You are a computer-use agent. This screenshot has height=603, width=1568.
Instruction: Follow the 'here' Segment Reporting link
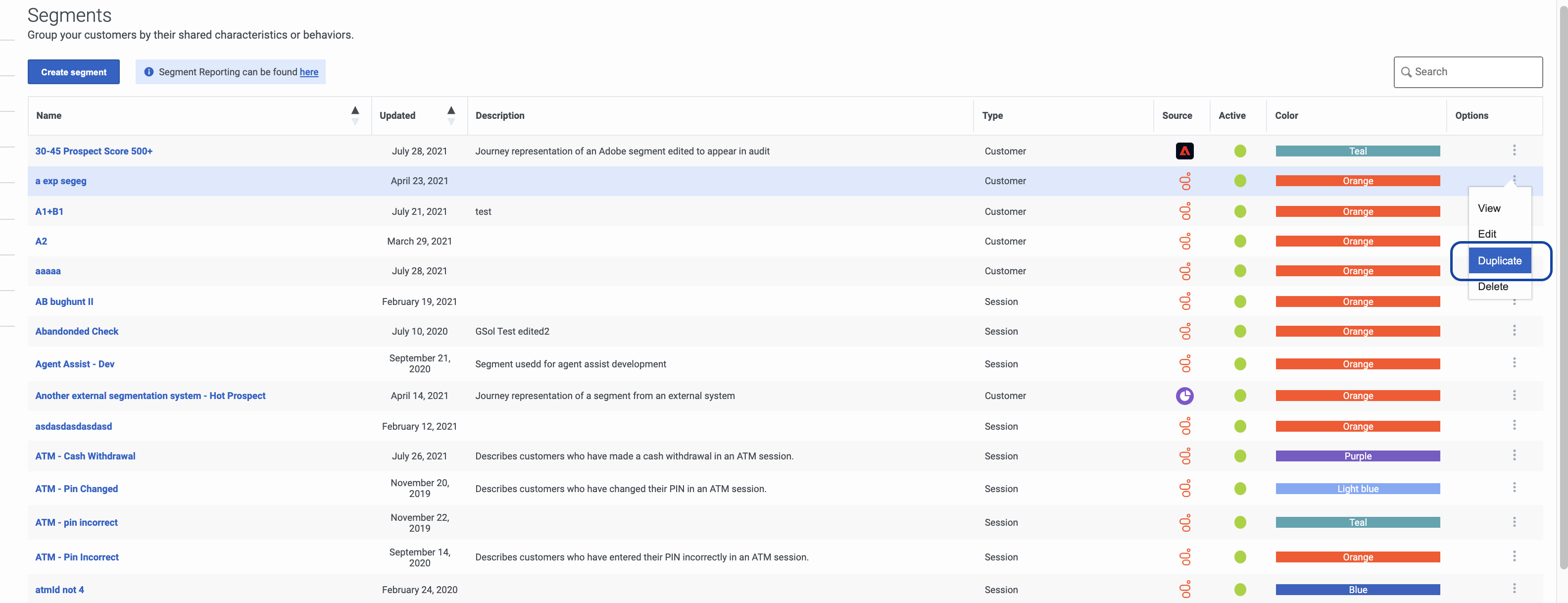pyautogui.click(x=309, y=72)
